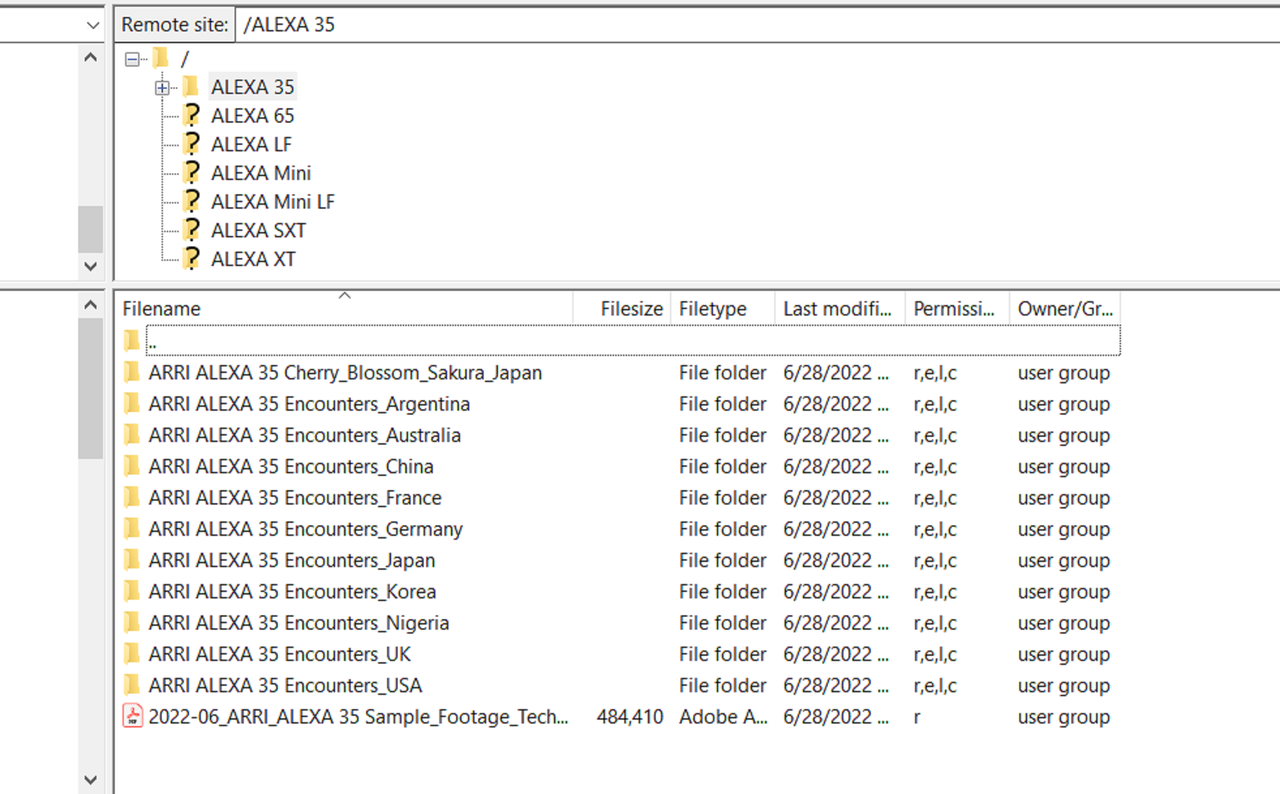Select 'ARRI ALEXA 35 Encounters_Korea' folder name
The width and height of the screenshot is (1280, 794).
pyautogui.click(x=292, y=591)
